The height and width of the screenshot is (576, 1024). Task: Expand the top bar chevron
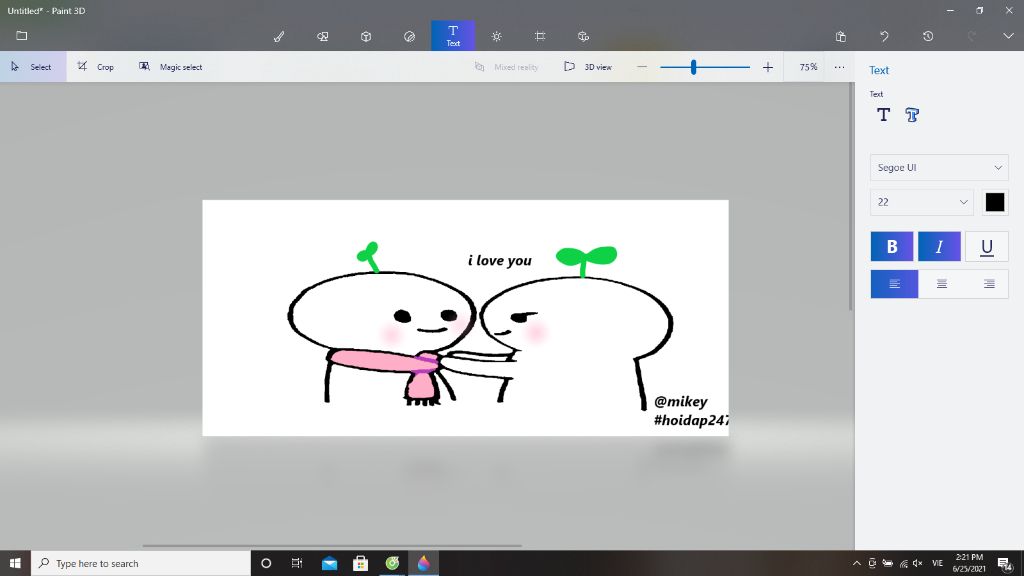[1008, 36]
